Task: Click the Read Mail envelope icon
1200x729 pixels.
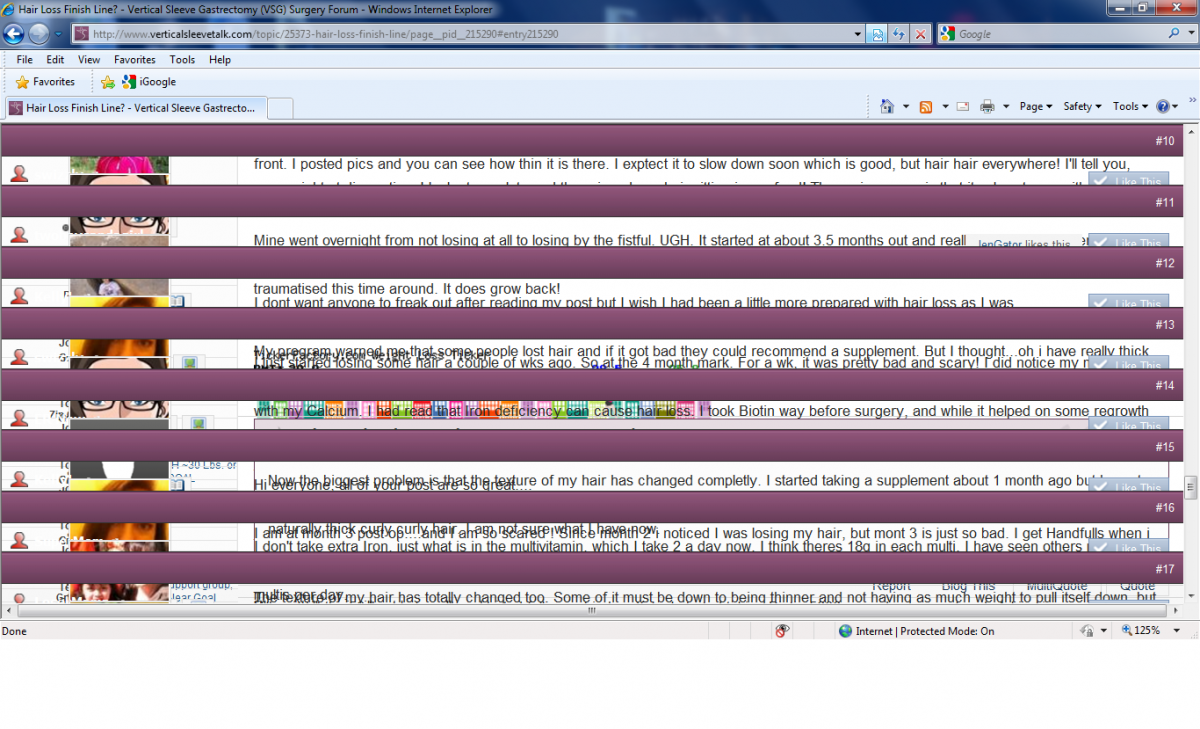Action: (x=963, y=106)
